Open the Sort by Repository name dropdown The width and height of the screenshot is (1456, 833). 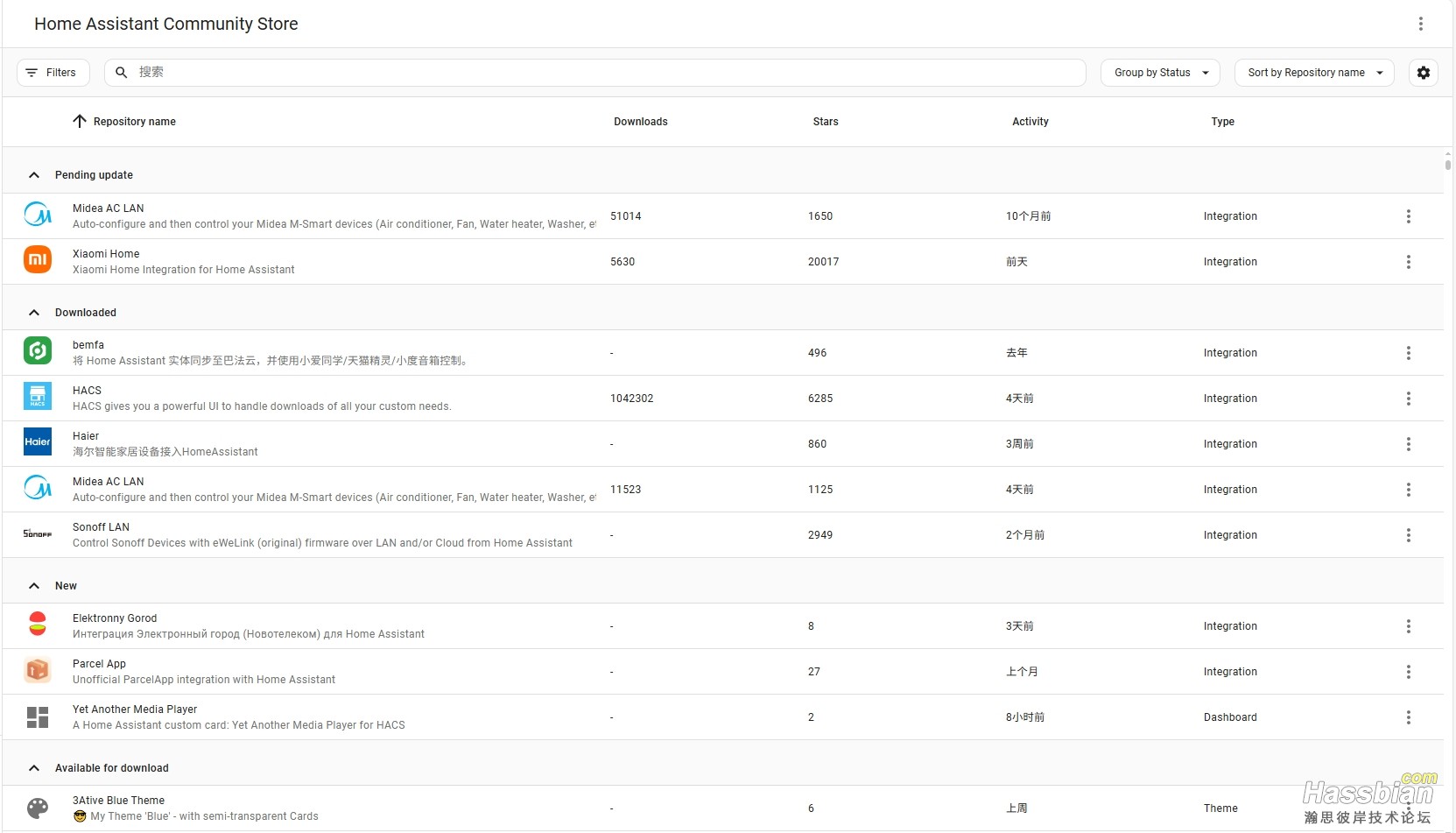1314,73
